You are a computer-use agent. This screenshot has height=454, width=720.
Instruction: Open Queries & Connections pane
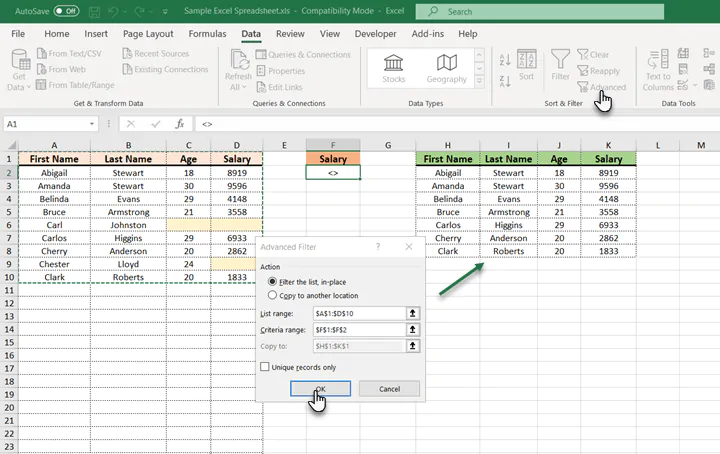303,55
